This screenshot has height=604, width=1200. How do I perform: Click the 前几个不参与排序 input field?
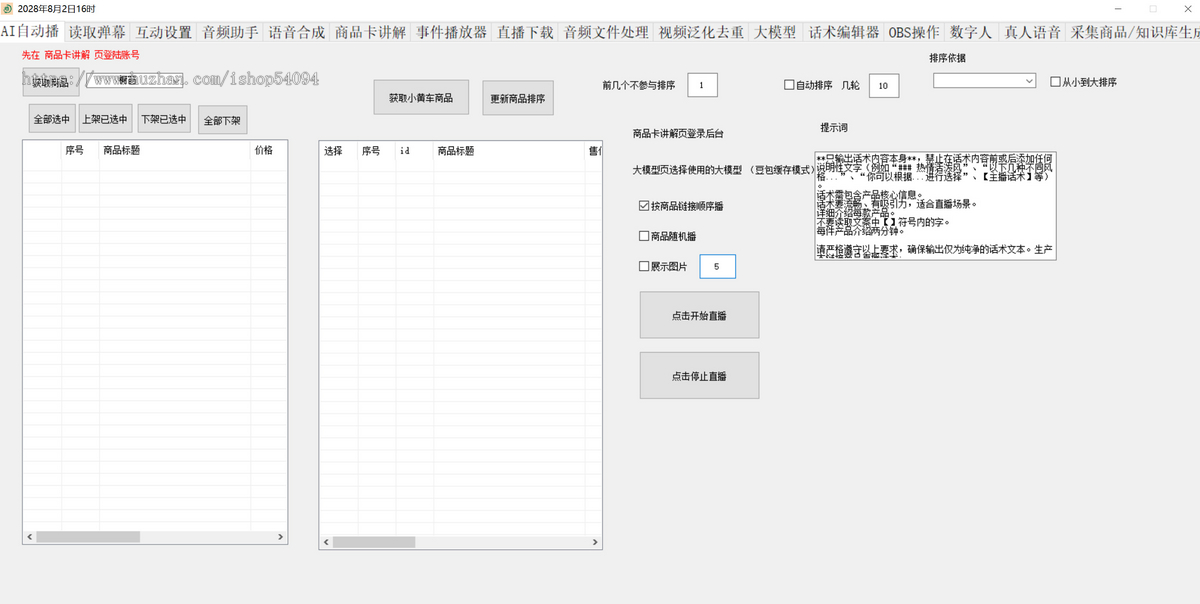tap(702, 86)
